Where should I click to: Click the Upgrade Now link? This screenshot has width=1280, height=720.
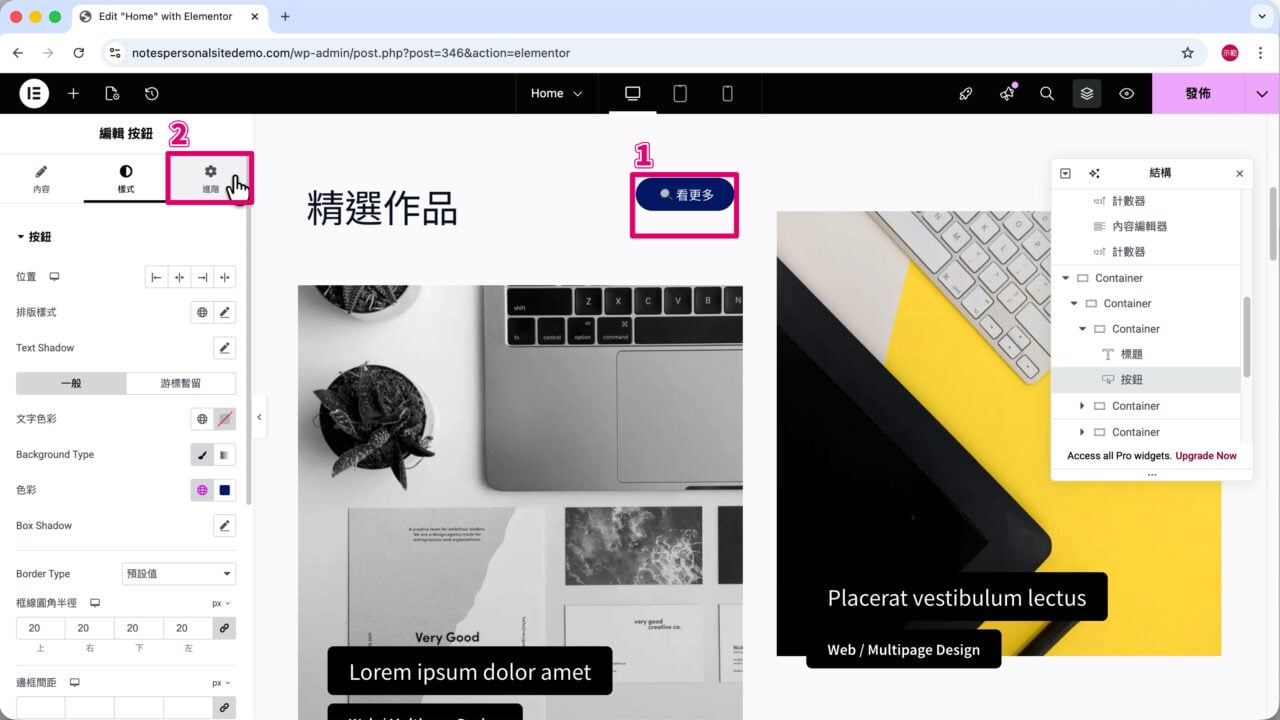(x=1206, y=456)
